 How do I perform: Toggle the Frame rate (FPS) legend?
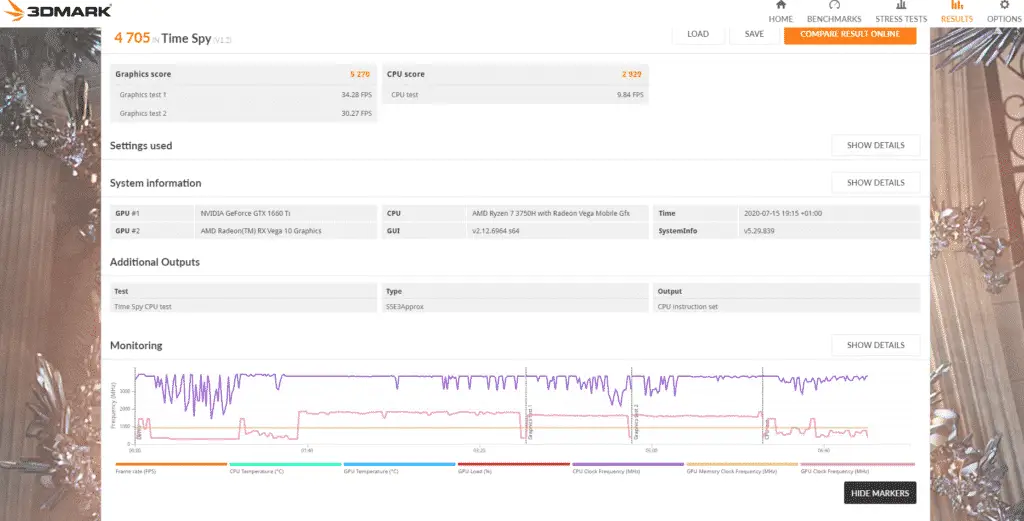click(171, 467)
